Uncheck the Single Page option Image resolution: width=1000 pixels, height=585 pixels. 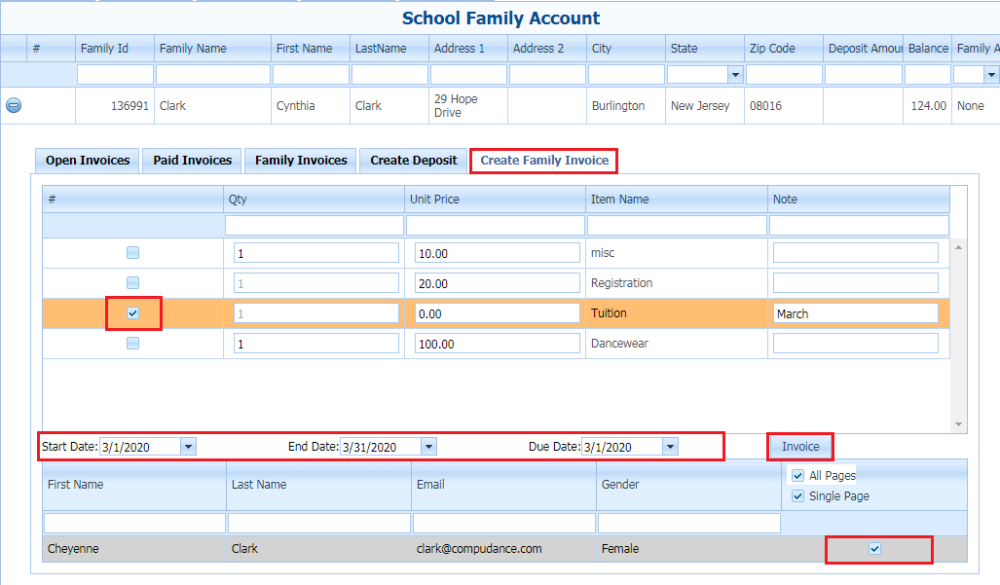(x=798, y=496)
